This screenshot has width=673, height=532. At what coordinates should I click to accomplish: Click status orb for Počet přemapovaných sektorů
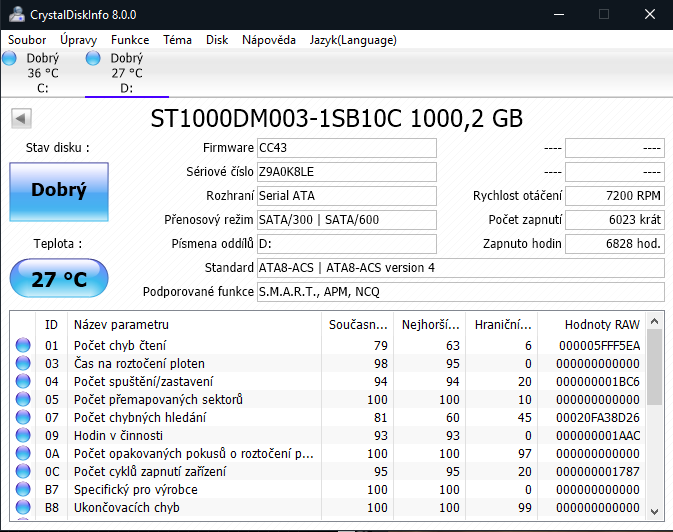[23, 400]
